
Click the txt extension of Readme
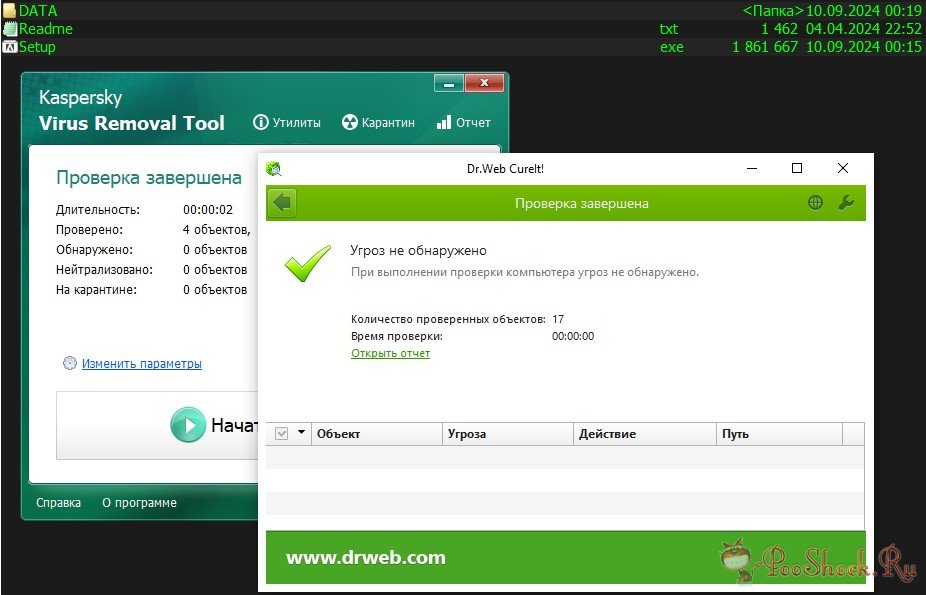[x=669, y=29]
